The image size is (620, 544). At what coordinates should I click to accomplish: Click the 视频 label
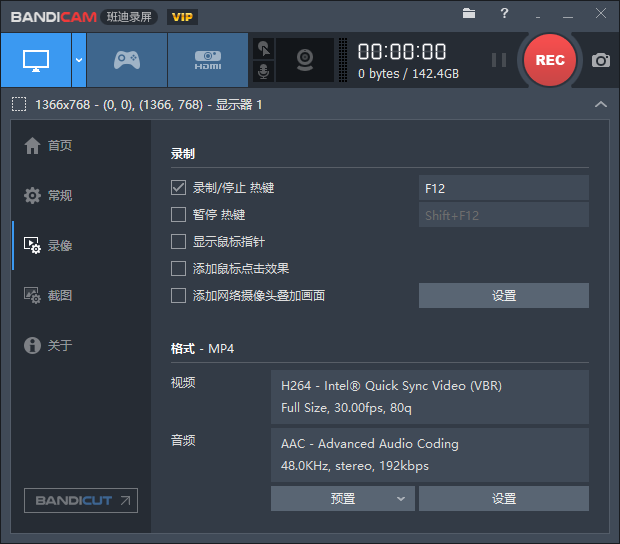tap(183, 382)
